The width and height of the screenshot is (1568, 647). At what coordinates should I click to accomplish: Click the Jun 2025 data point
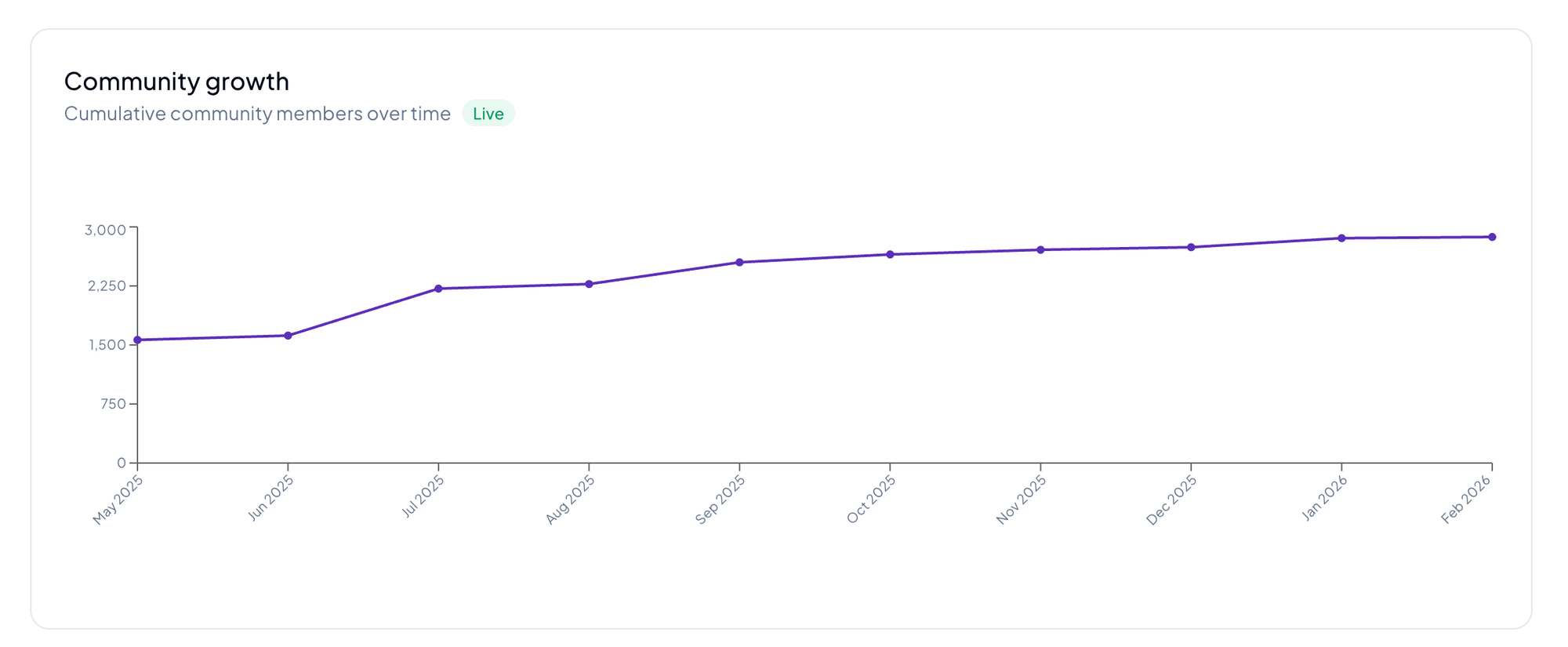click(x=288, y=336)
